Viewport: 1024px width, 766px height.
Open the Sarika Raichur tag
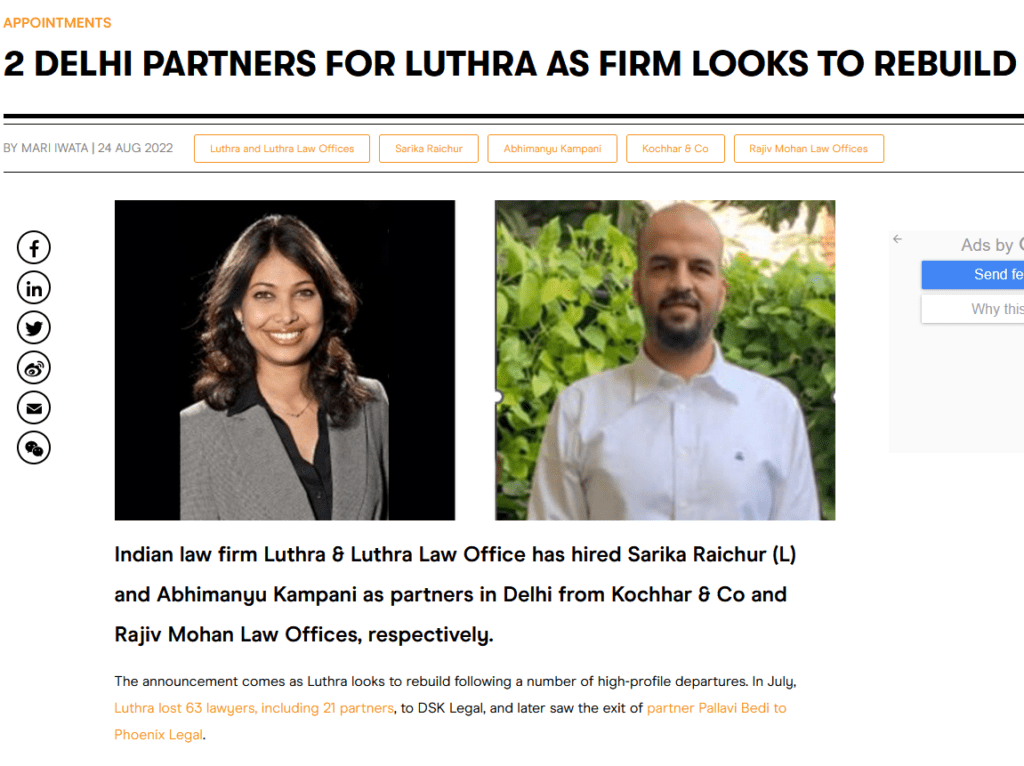428,148
